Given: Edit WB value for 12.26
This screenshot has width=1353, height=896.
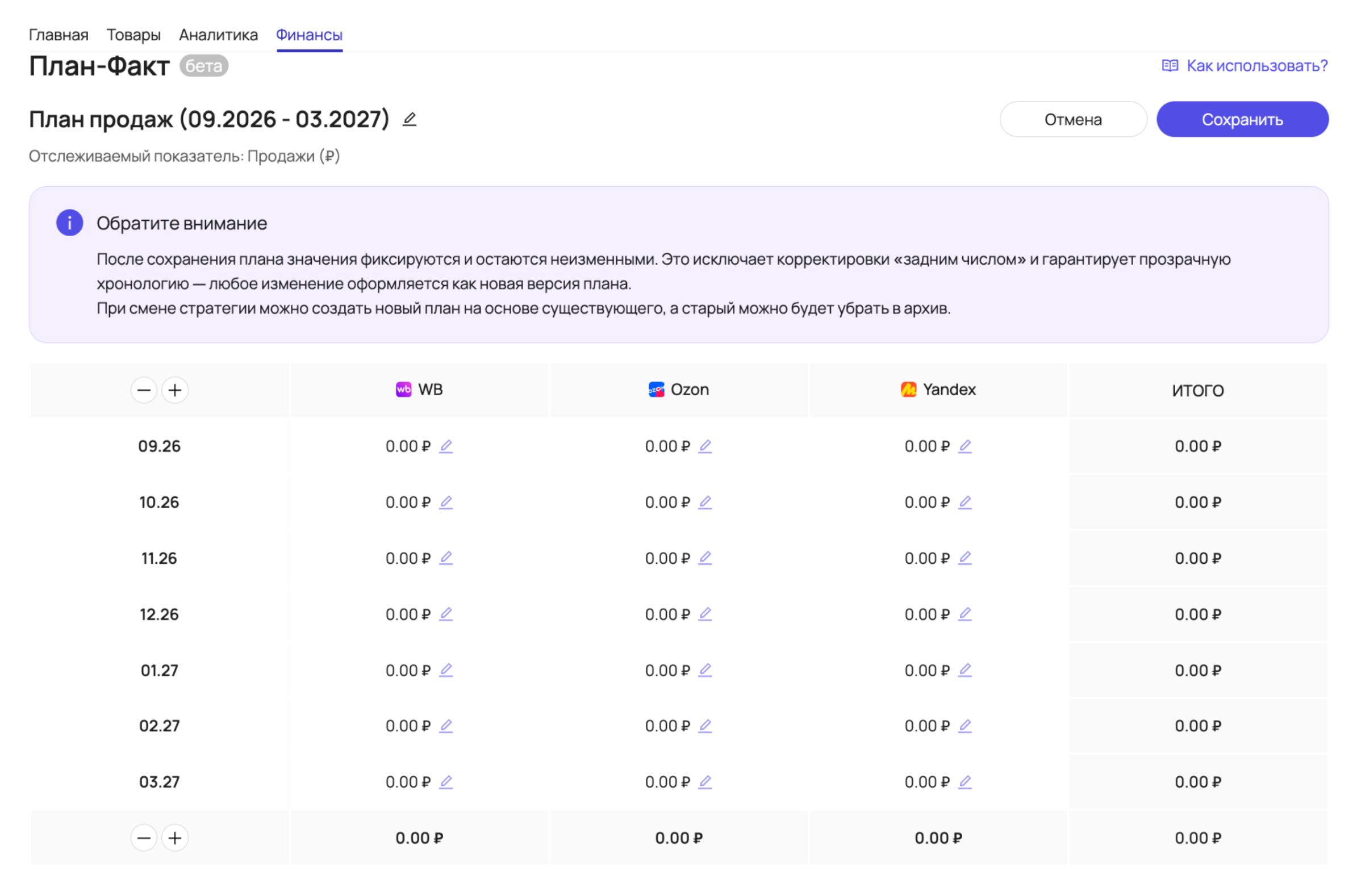Looking at the screenshot, I should (x=445, y=614).
